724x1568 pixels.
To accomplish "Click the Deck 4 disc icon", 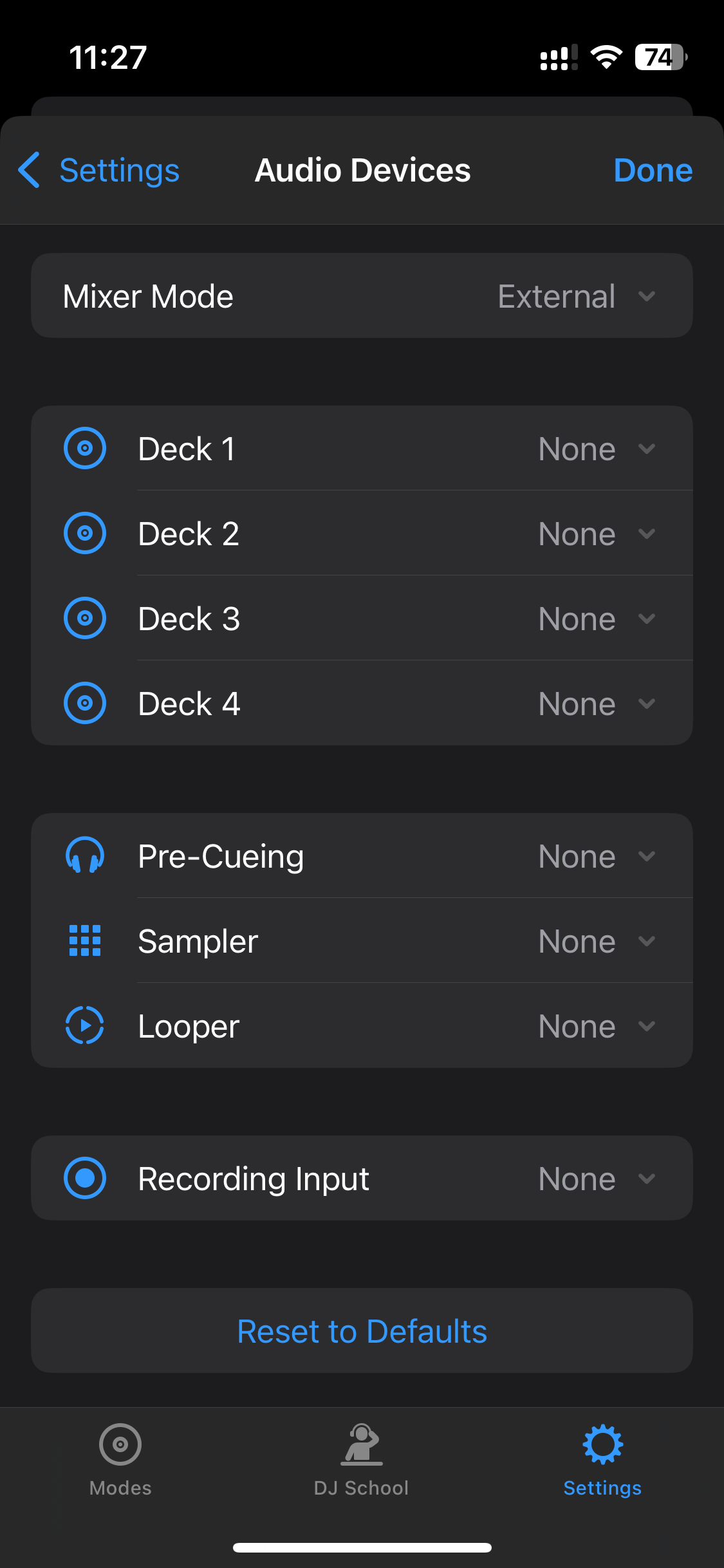I will click(x=84, y=703).
